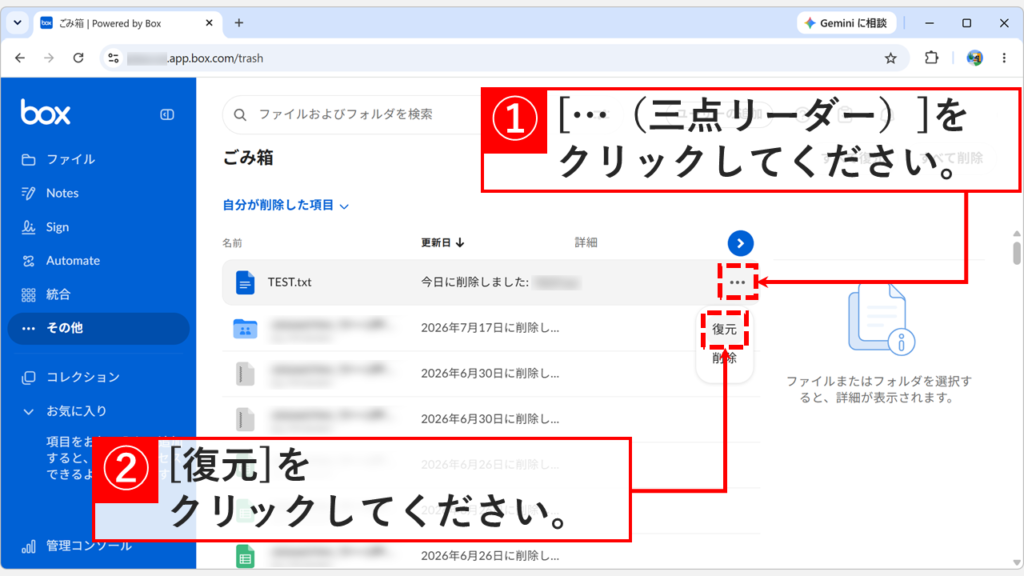The width and height of the screenshot is (1024, 576).
Task: Click the green spreadsheet icon in bottom row
Action: tap(245, 556)
